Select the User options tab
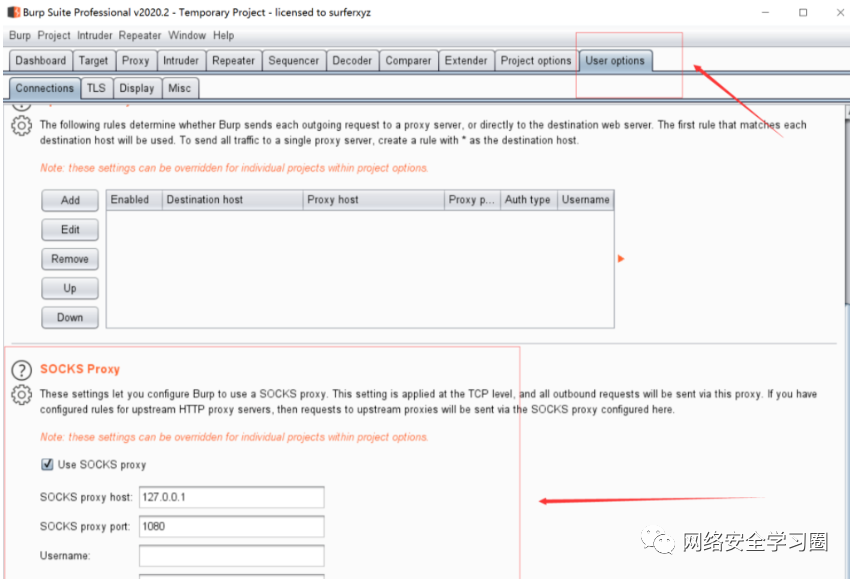Image resolution: width=856 pixels, height=579 pixels. (x=615, y=61)
